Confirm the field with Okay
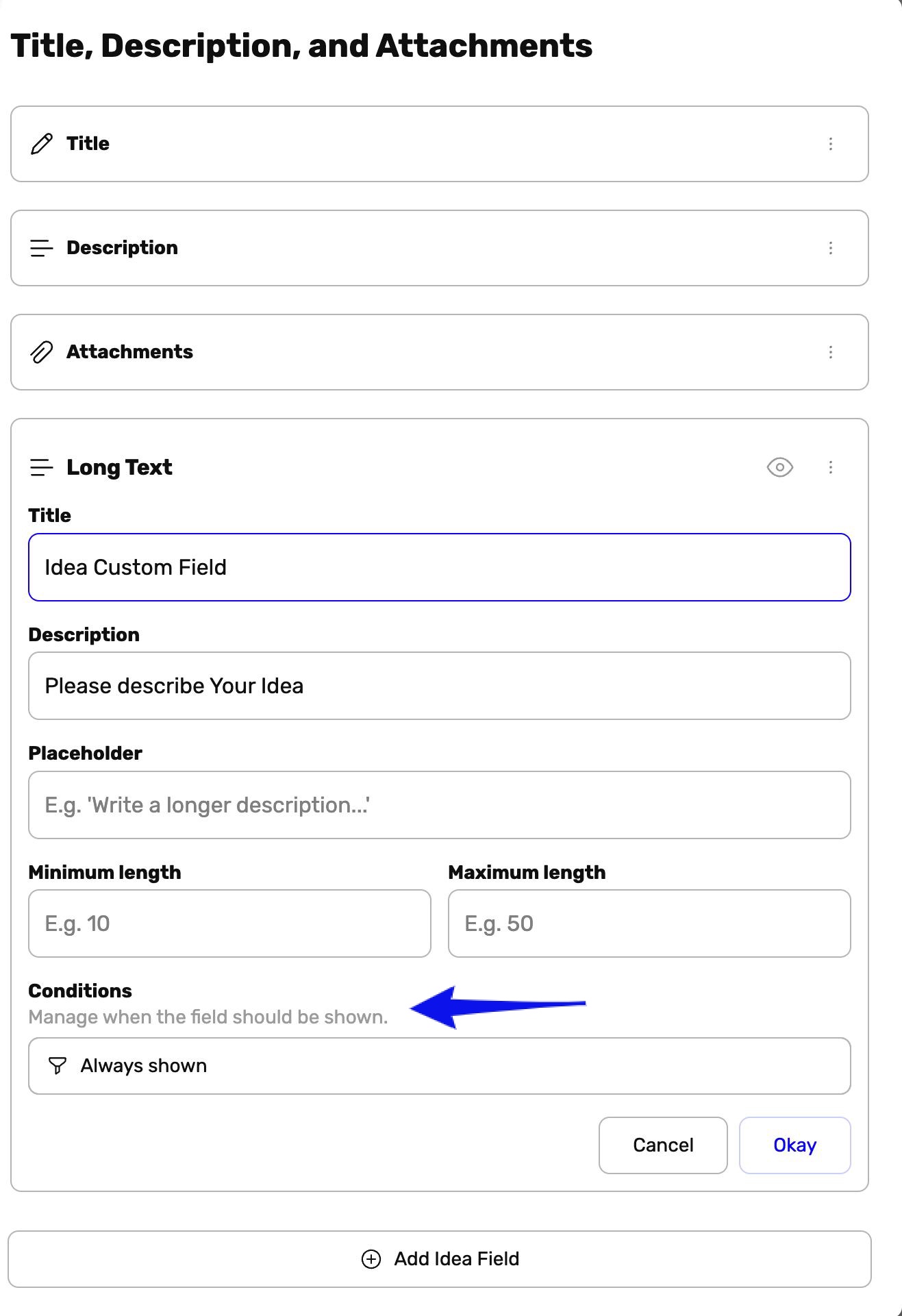This screenshot has height=1316, width=902. [x=794, y=1145]
